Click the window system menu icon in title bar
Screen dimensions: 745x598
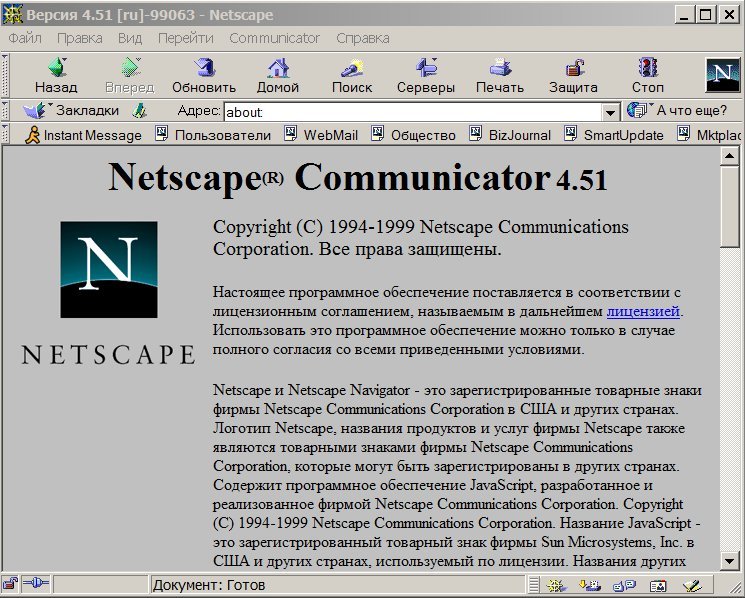pos(12,15)
